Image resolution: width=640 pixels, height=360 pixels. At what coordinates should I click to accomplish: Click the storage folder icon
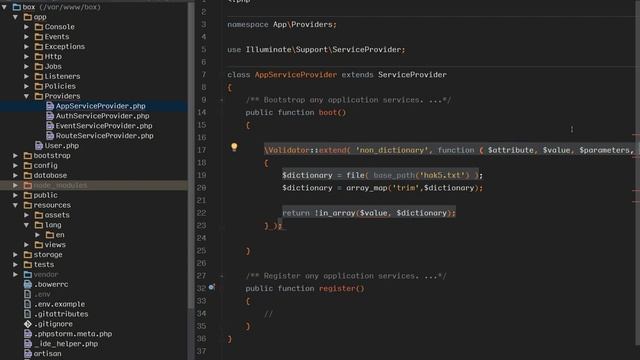coord(28,255)
